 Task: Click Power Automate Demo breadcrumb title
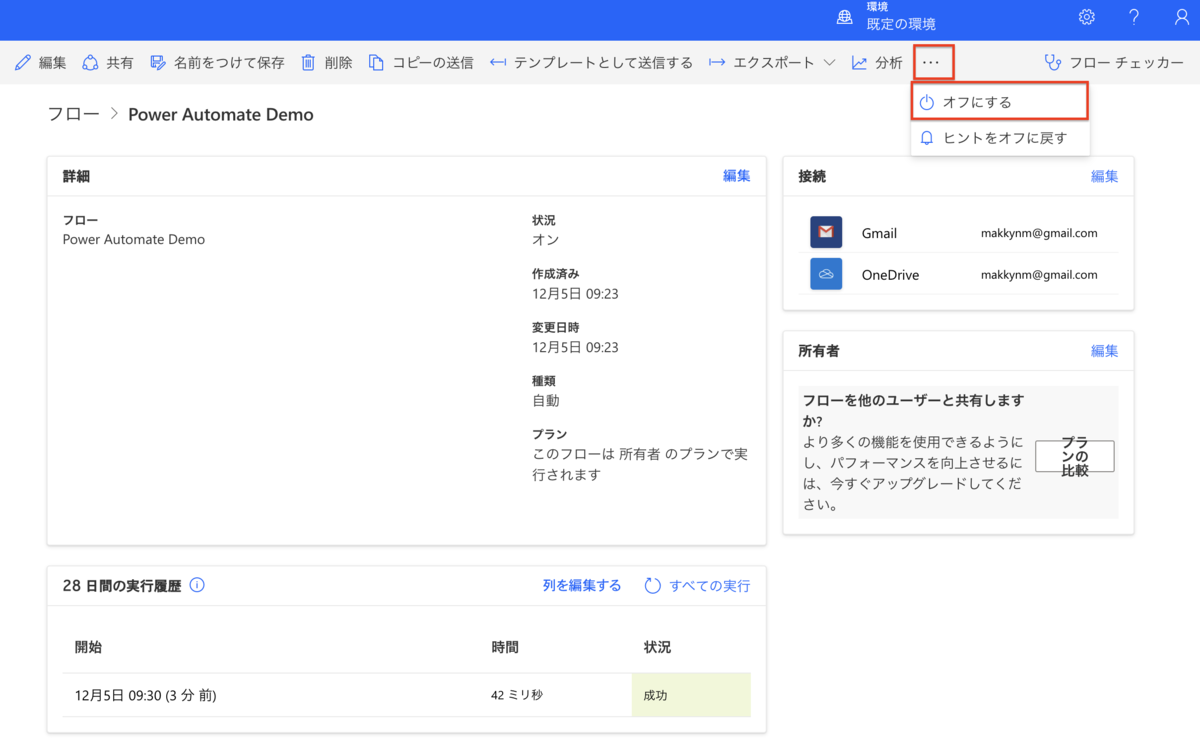pyautogui.click(x=221, y=114)
